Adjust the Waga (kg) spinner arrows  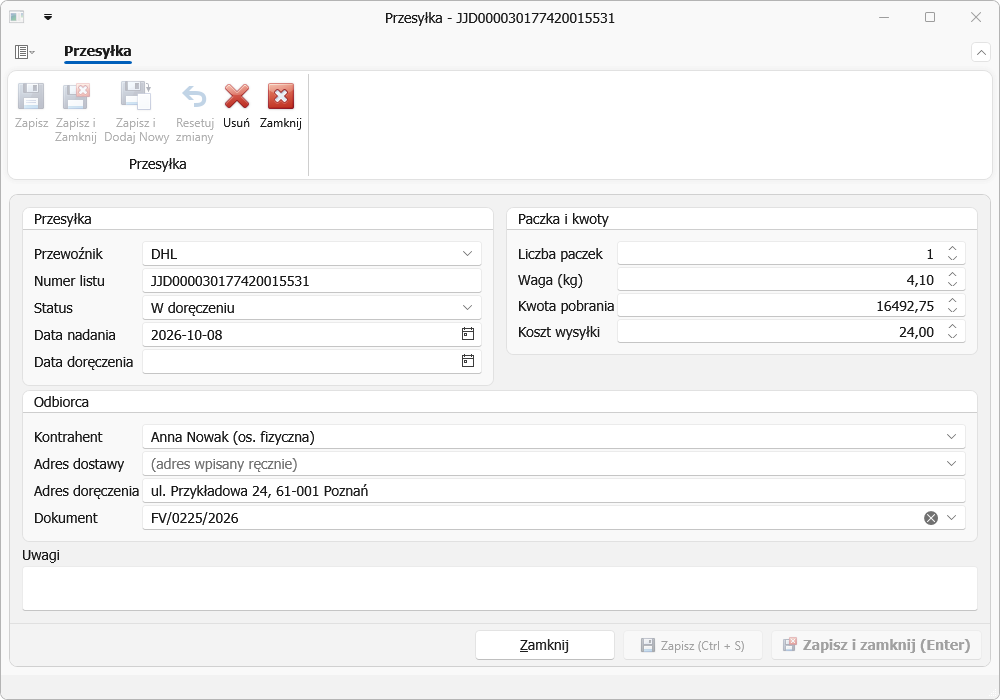pyautogui.click(x=952, y=279)
